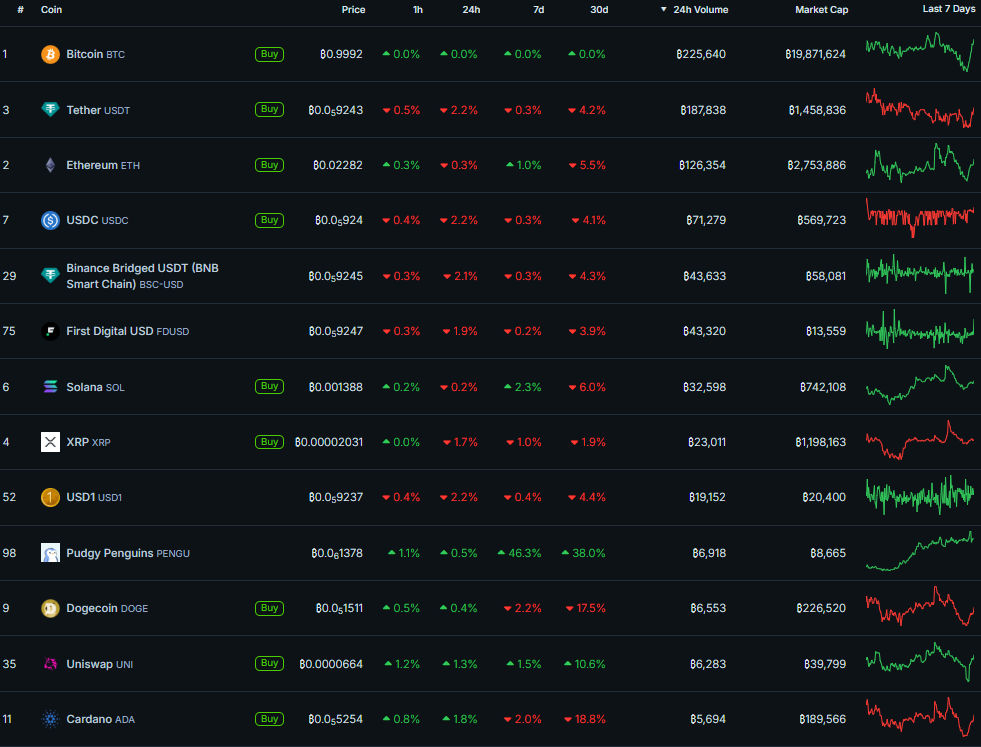Sort by the 7d change column
Screen dimensions: 981x747
538,9
